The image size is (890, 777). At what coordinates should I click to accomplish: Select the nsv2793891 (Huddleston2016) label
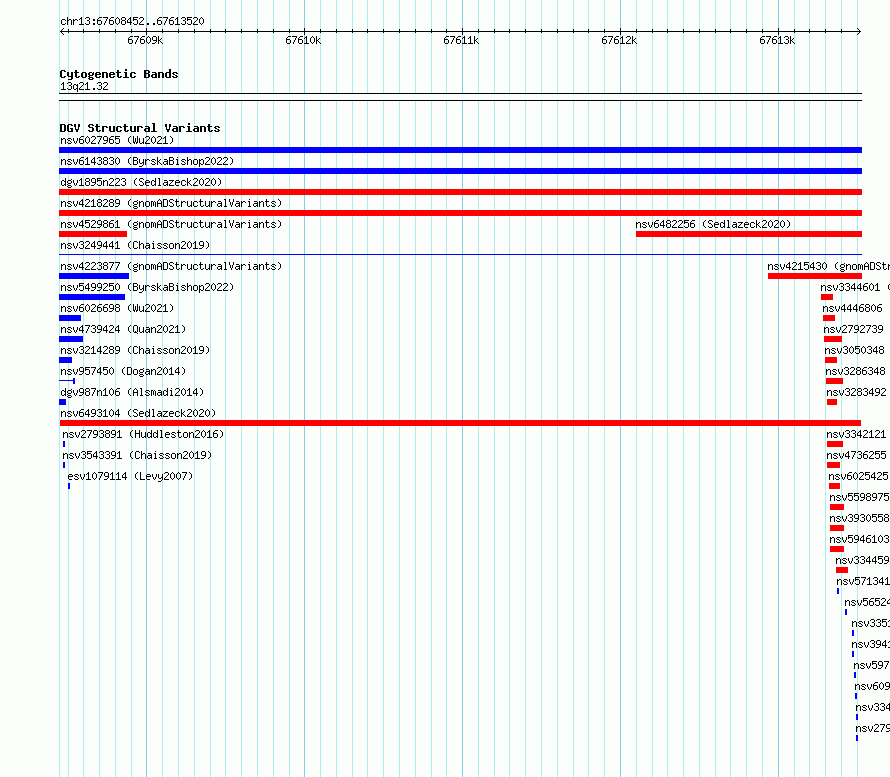144,434
